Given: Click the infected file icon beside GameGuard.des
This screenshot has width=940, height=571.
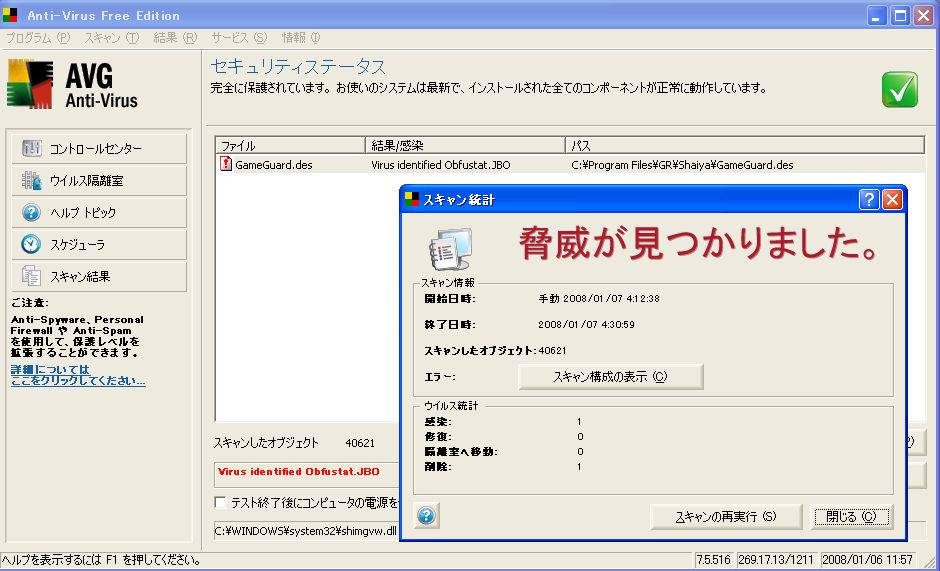Looking at the screenshot, I should [x=225, y=164].
